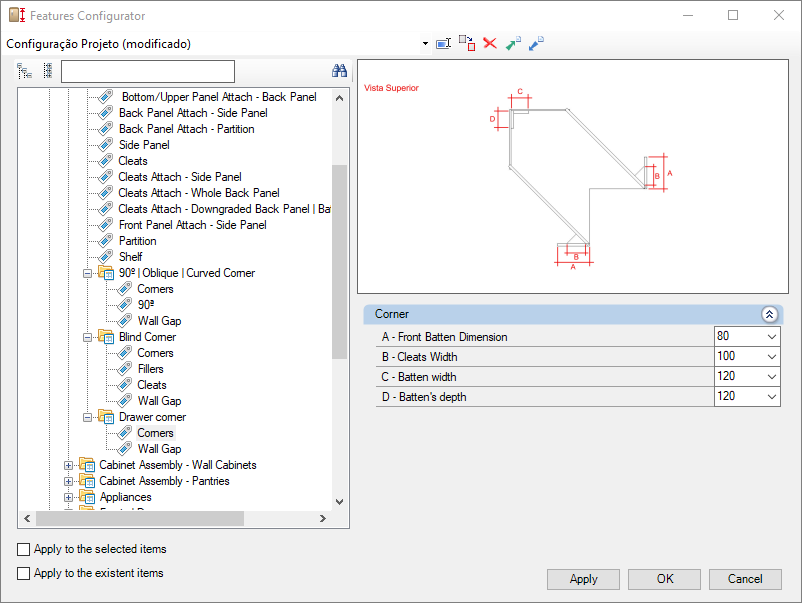
Task: Click the tree horizontal scrollbar
Action: [x=140, y=519]
